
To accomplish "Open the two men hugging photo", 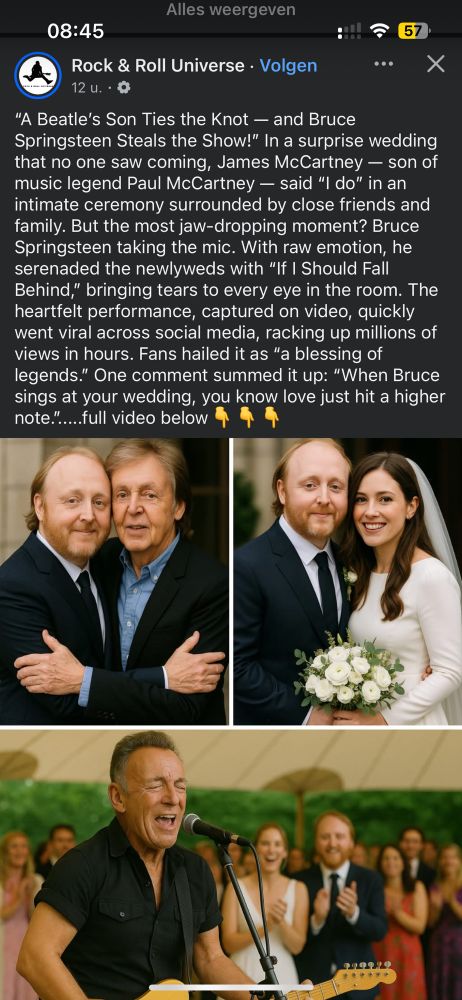I will click(114, 581).
